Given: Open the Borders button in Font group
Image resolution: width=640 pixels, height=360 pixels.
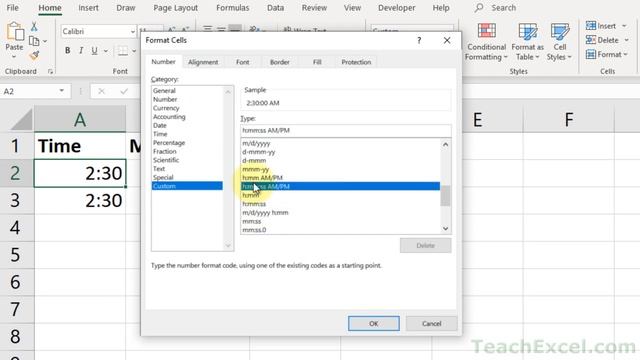Looking at the screenshot, I should pyautogui.click(x=122, y=51).
